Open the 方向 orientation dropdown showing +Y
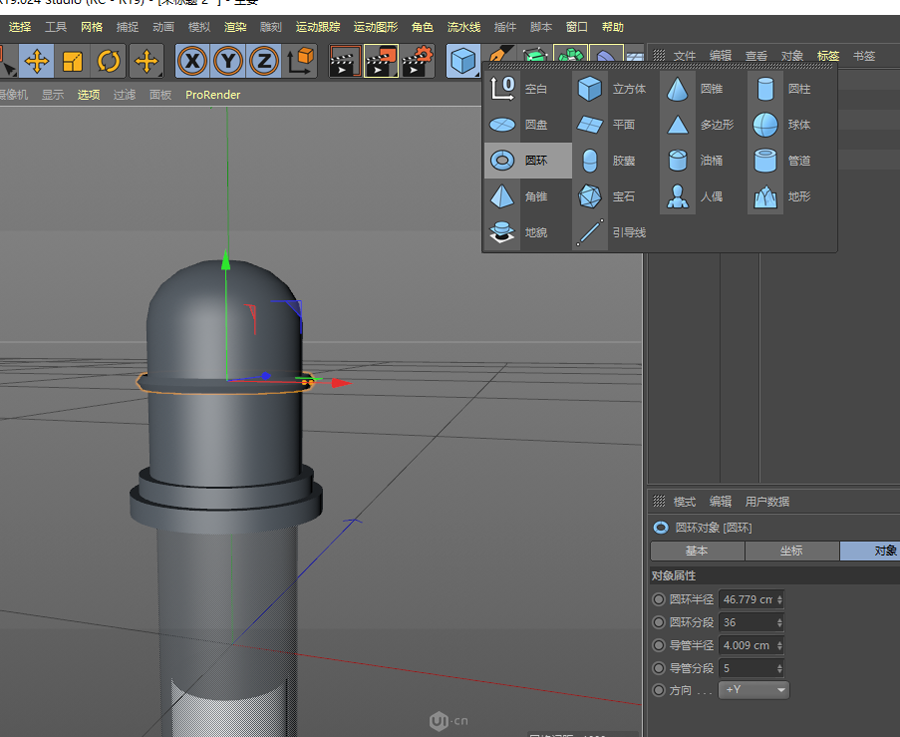 (x=753, y=689)
